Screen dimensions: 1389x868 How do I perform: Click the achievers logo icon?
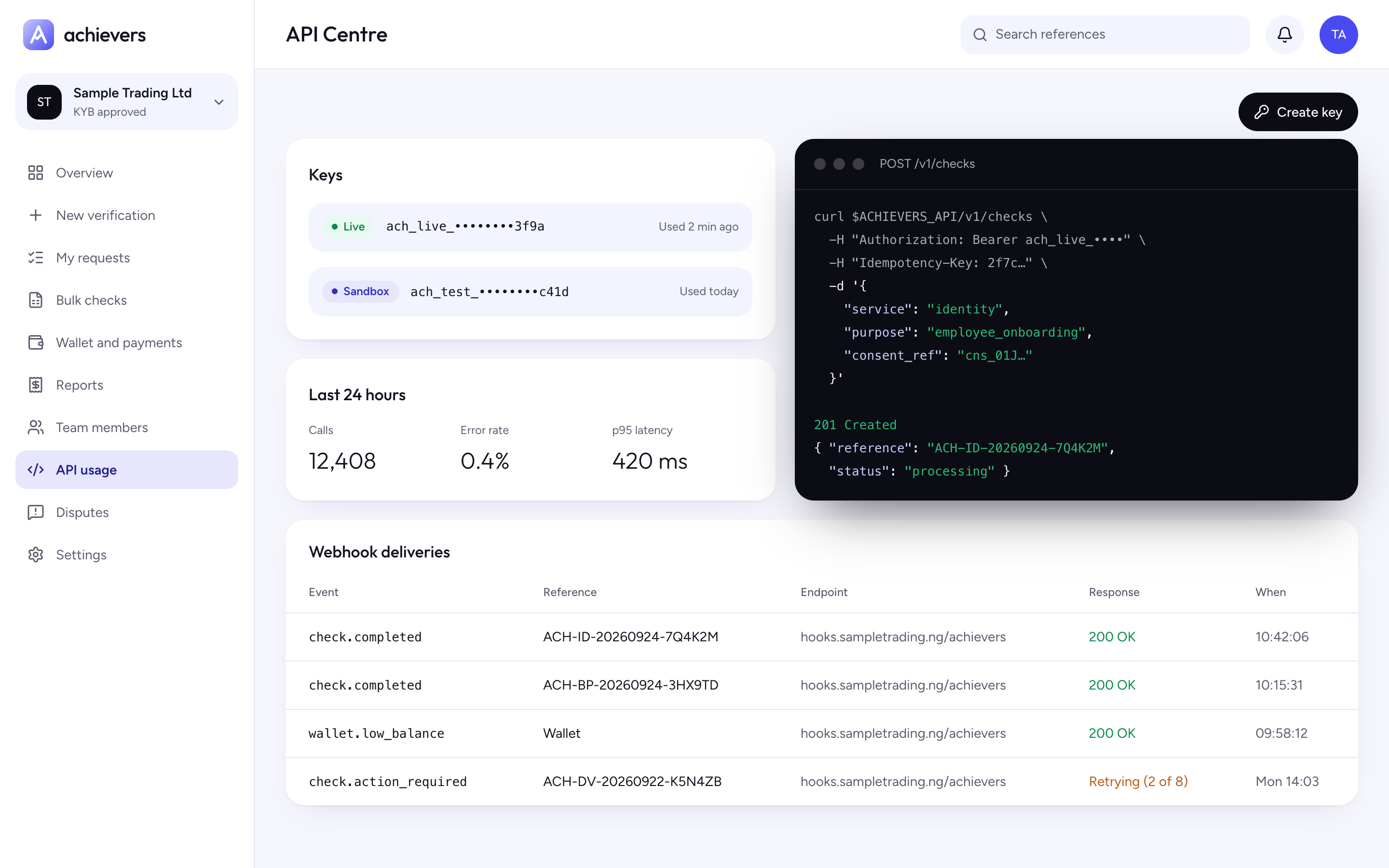39,34
